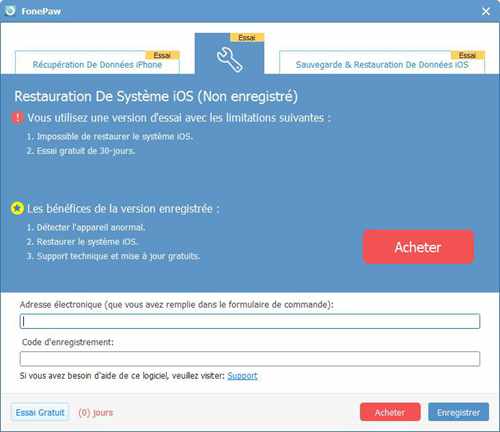Click the yellow star benefits icon
Image resolution: width=500 pixels, height=432 pixels.
(x=17, y=209)
